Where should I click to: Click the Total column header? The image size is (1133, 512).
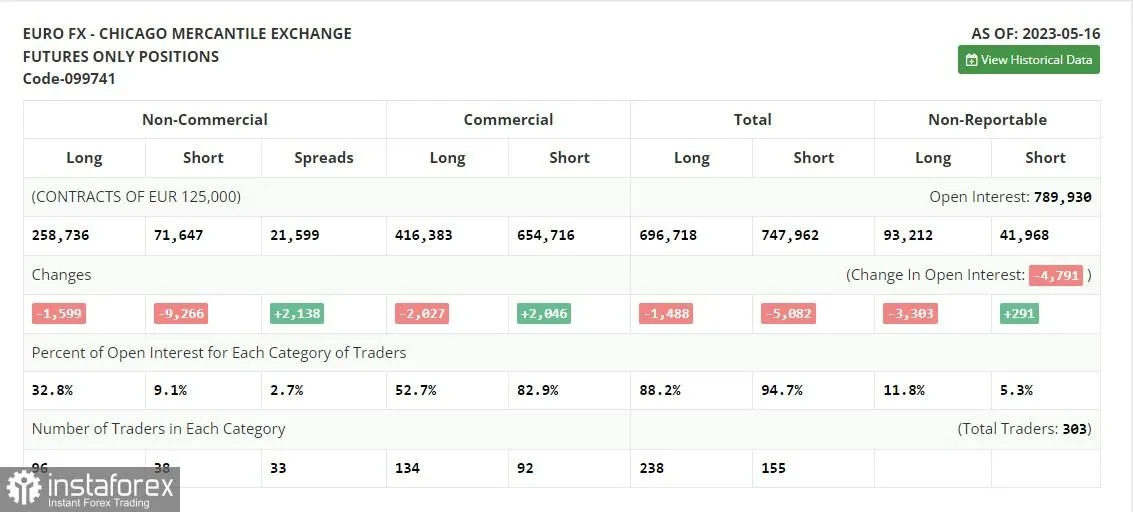tap(752, 119)
